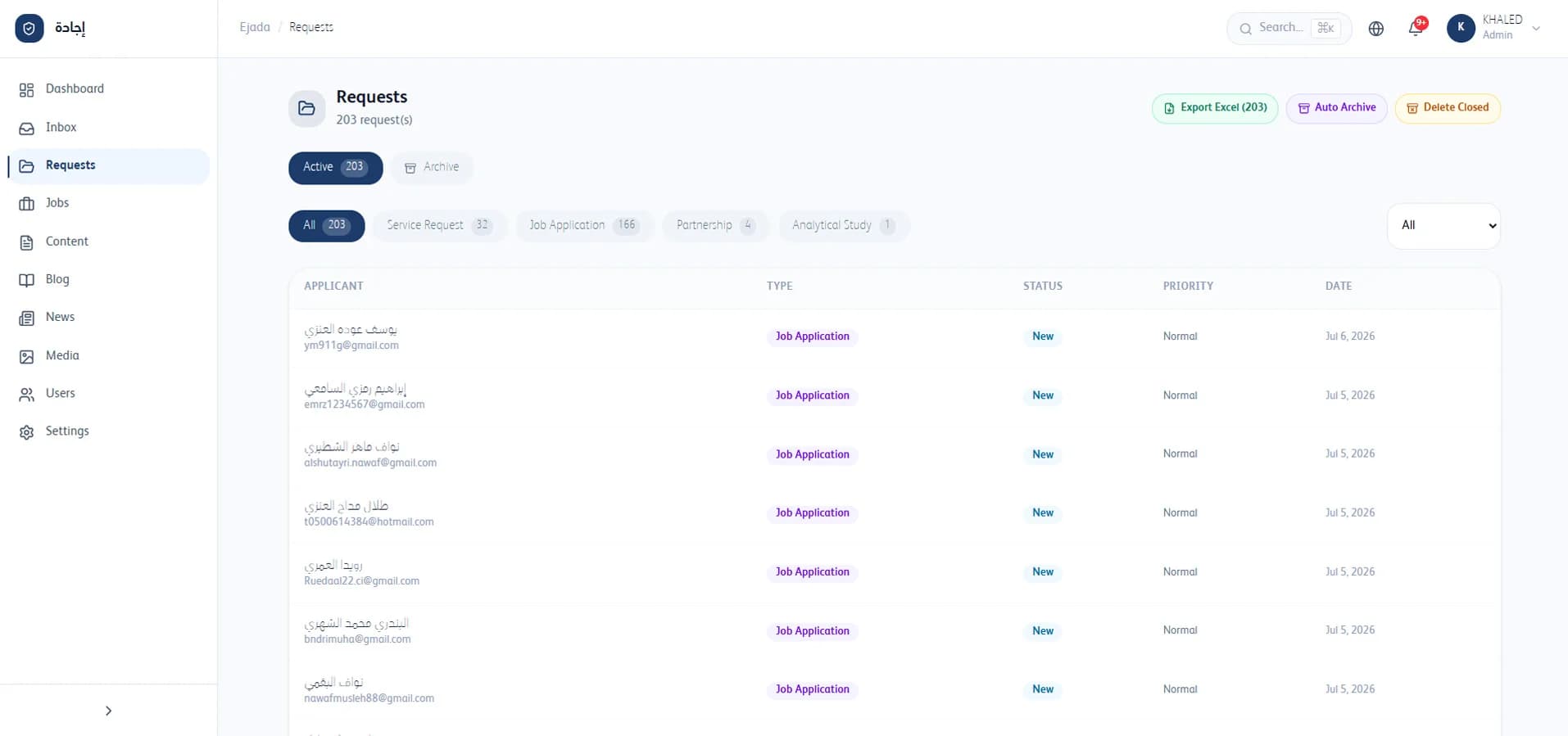Screen dimensions: 1568x736
Task: Click the Requests page folder icon
Action: [306, 108]
